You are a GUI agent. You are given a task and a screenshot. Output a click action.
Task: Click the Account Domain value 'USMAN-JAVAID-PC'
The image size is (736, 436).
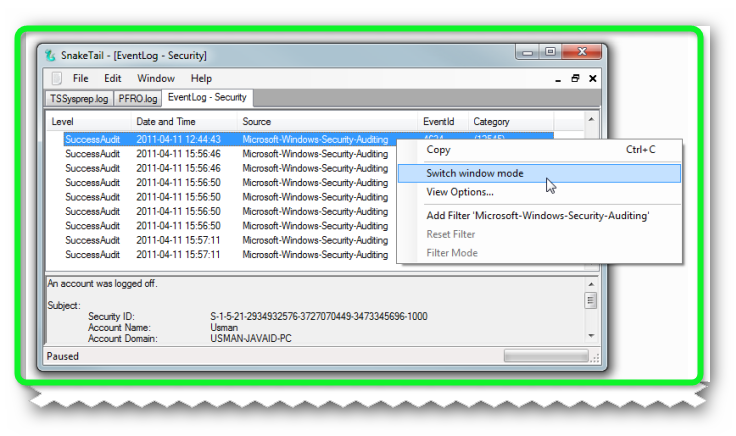pyautogui.click(x=251, y=338)
